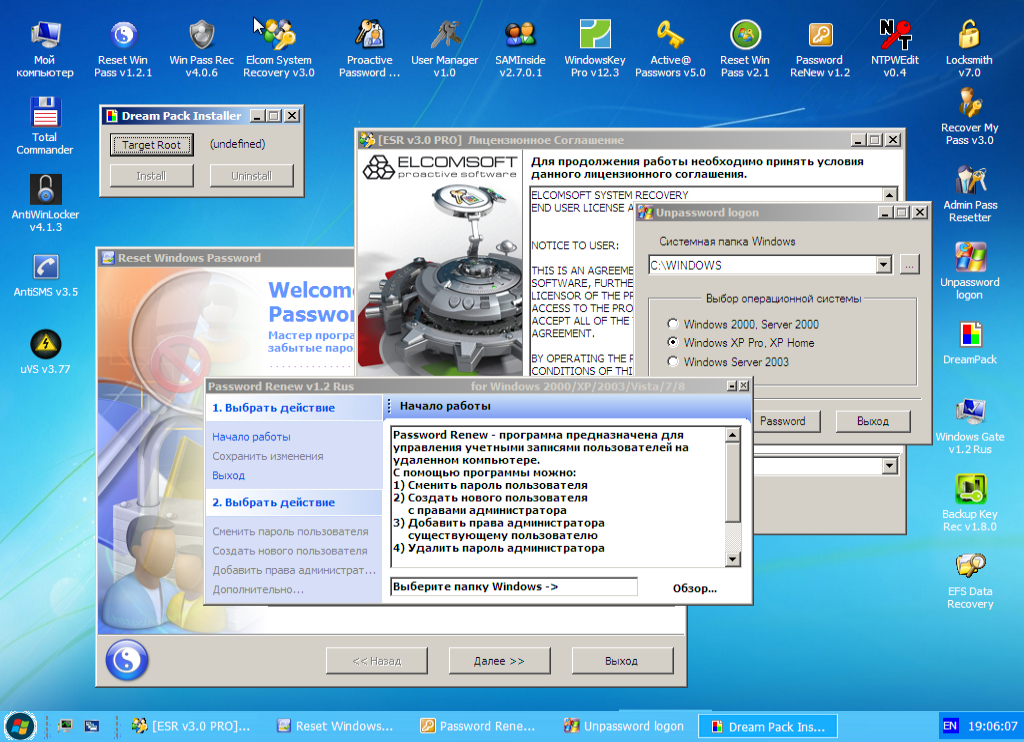Launch Total Commander floppy icon
The width and height of the screenshot is (1024, 742).
tap(44, 126)
